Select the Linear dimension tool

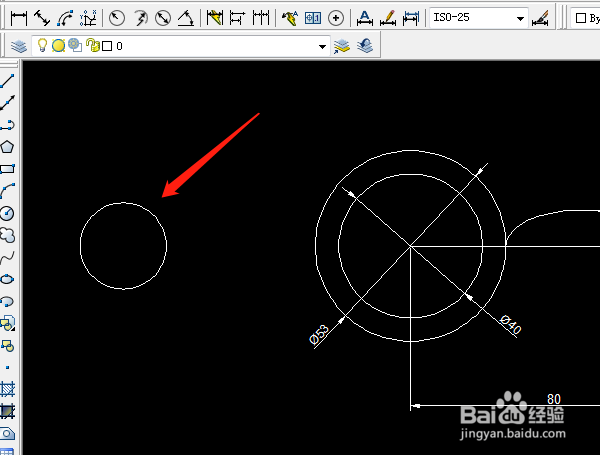tap(19, 18)
